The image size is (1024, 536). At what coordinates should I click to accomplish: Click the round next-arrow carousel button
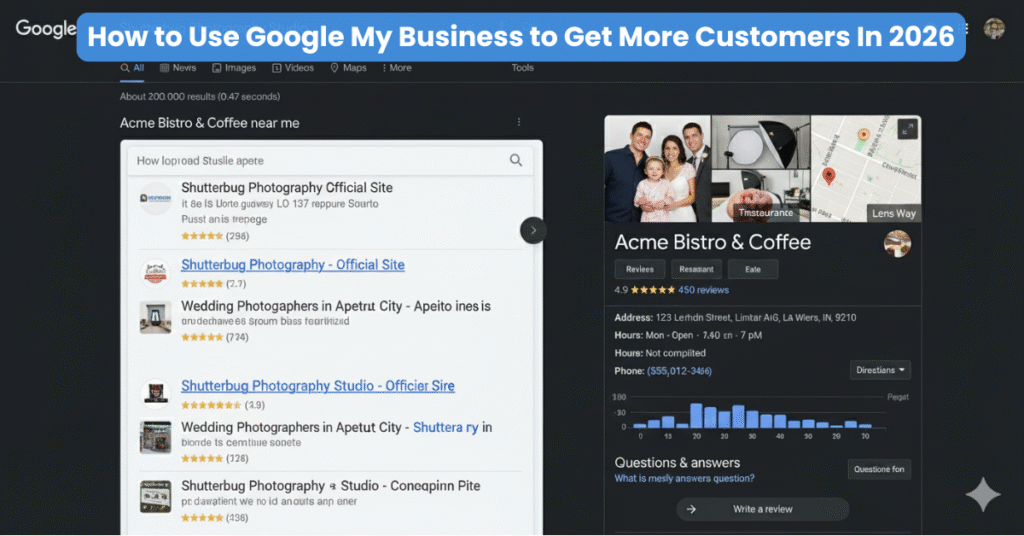coord(533,230)
